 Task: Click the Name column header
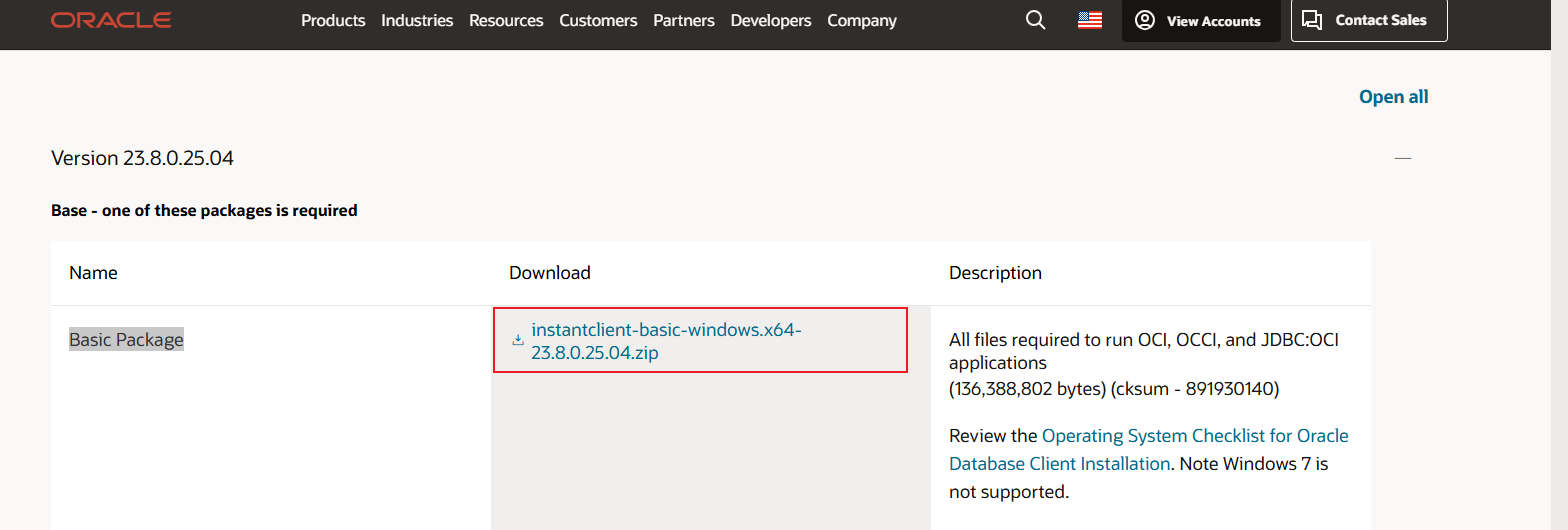93,273
